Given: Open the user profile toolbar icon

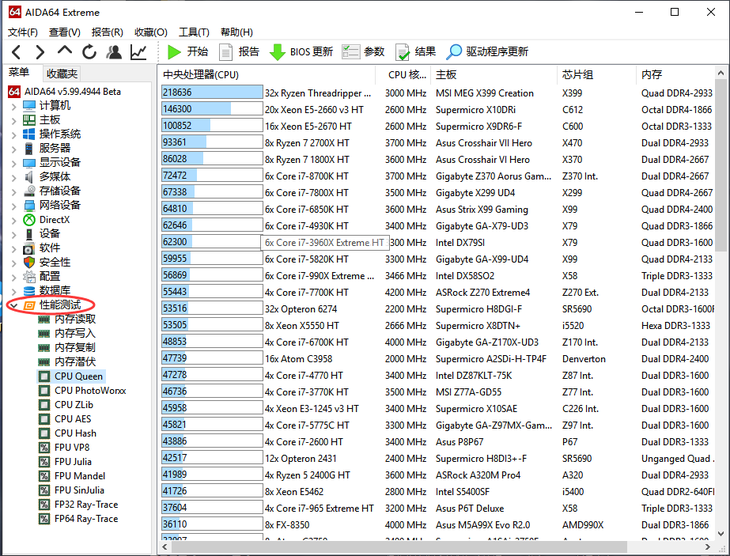Looking at the screenshot, I should pos(114,52).
